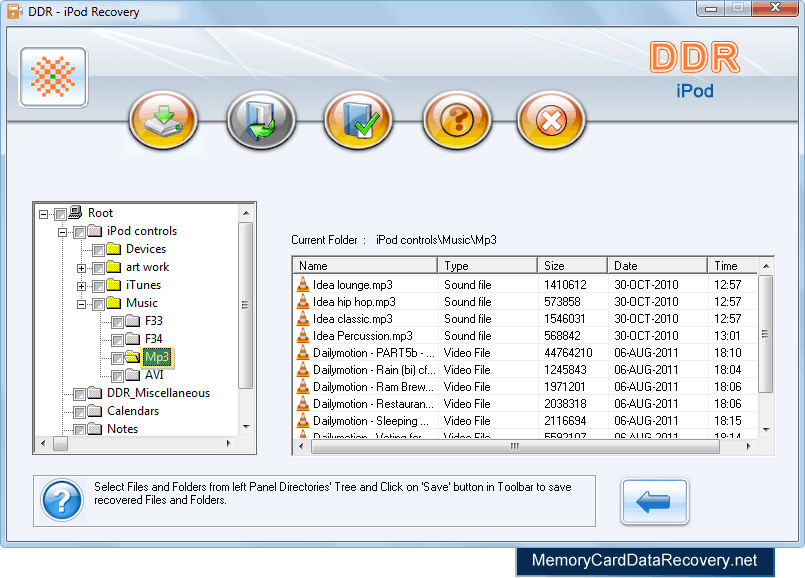Click the book with green checkmark toolbar icon
The image size is (805, 578).
(358, 121)
